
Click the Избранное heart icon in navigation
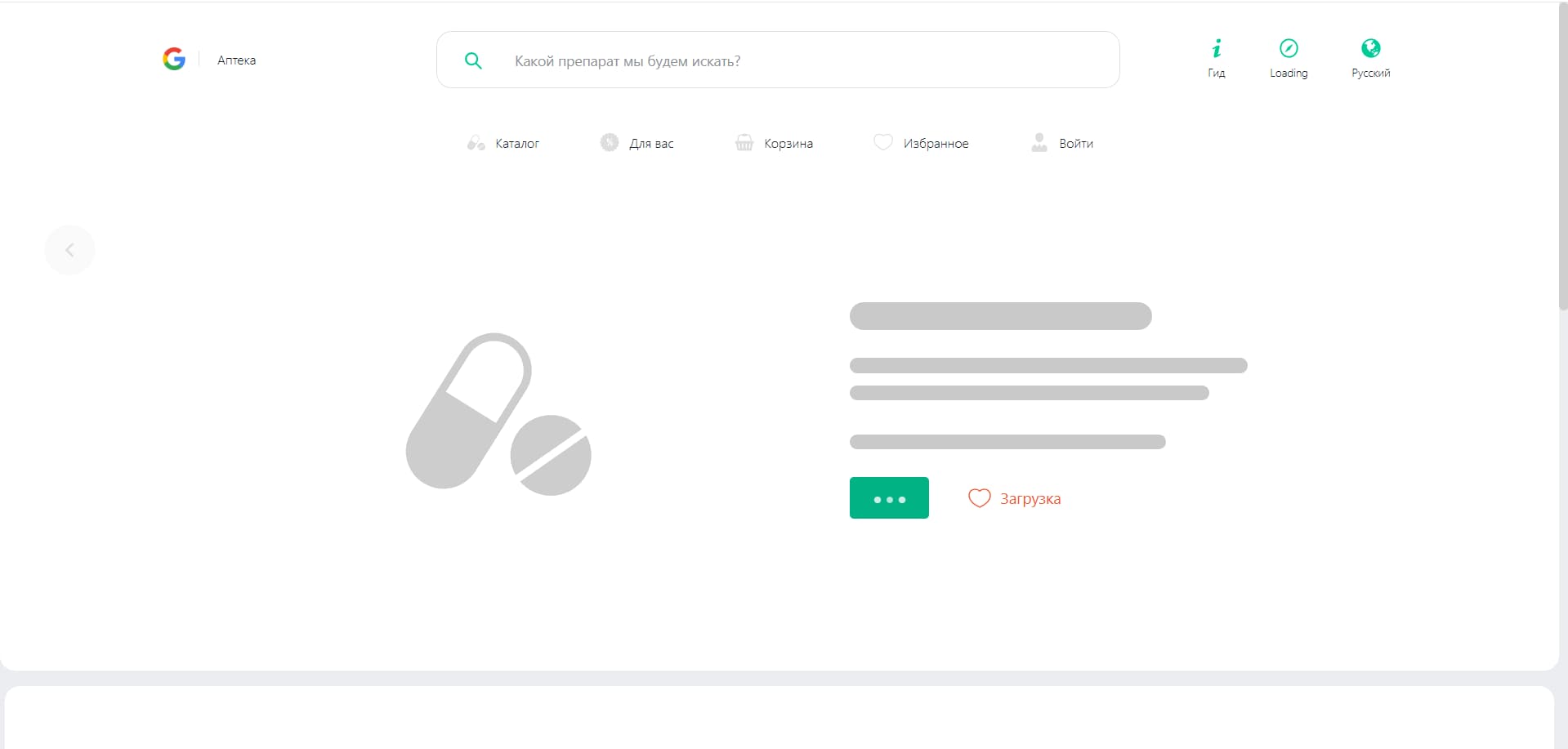pyautogui.click(x=883, y=142)
